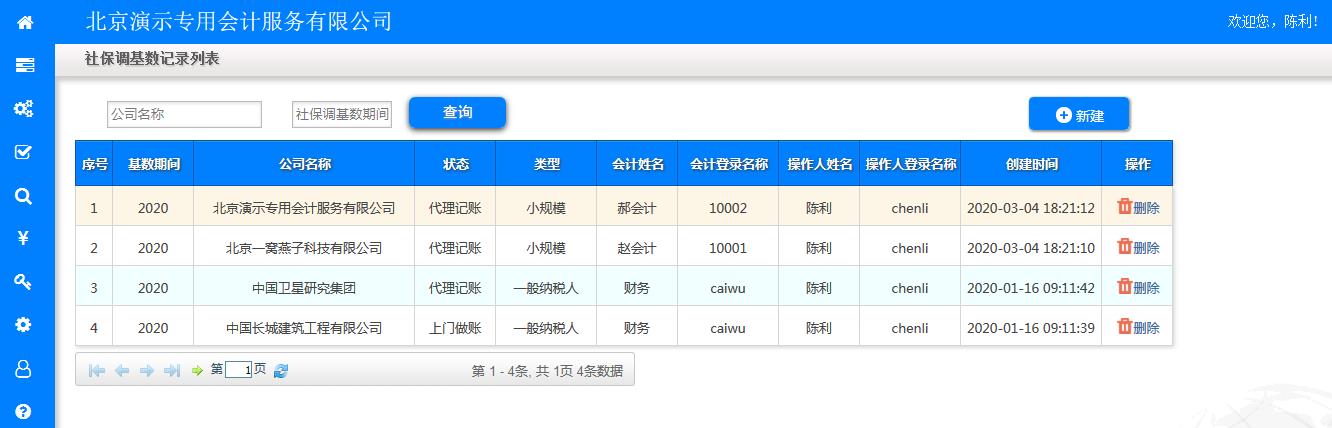The width and height of the screenshot is (1332, 428).
Task: Select cell 北京一窝燕子科技有限公司
Action: coord(304,248)
